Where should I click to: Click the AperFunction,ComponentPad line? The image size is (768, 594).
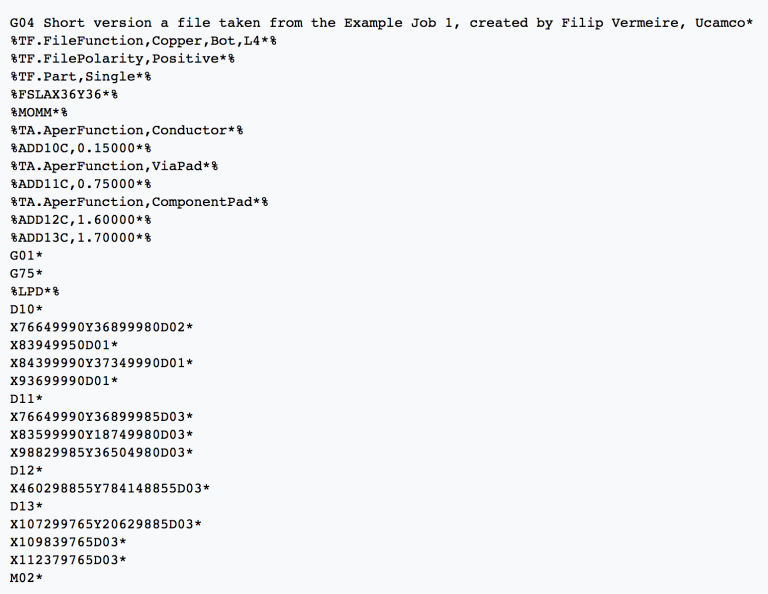tap(139, 202)
